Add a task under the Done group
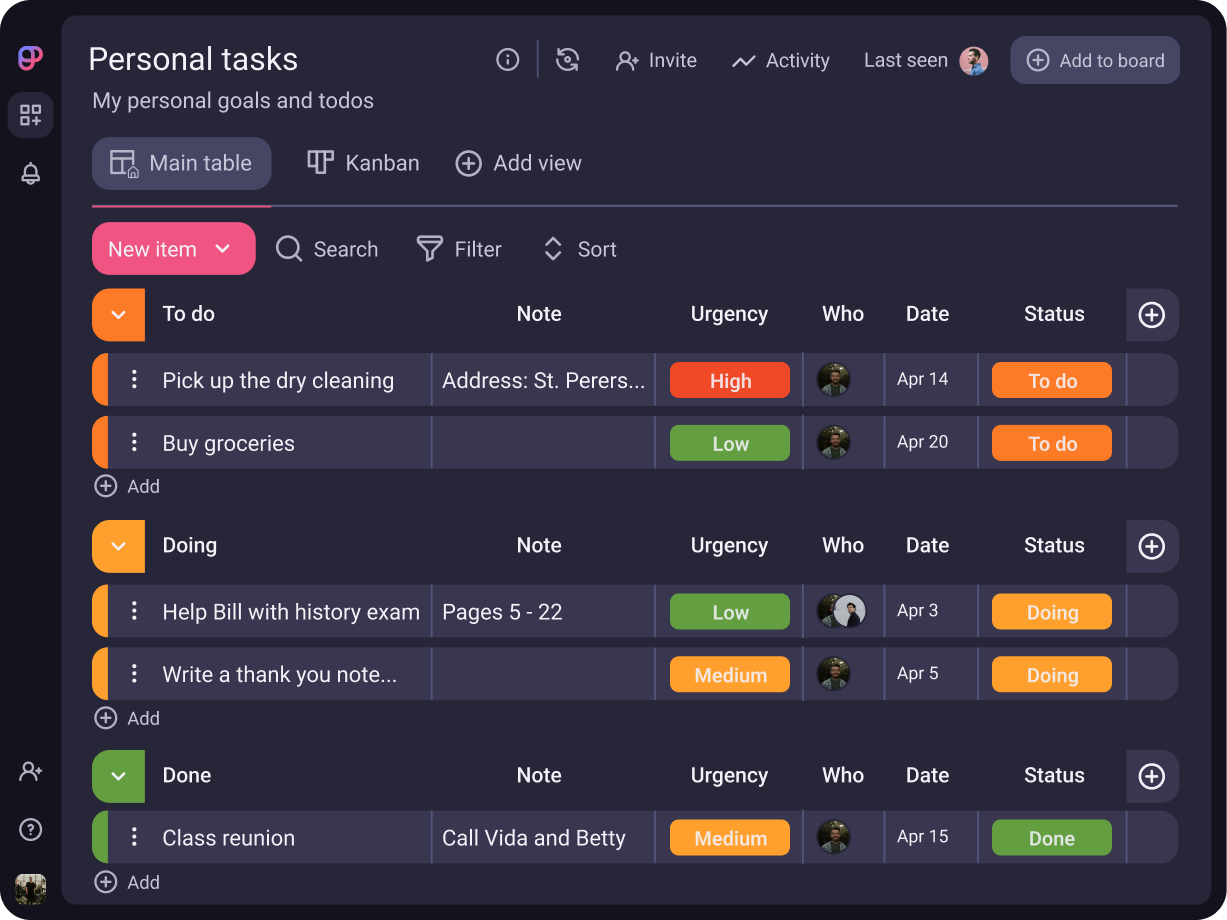The height and width of the screenshot is (920, 1227). [x=127, y=882]
